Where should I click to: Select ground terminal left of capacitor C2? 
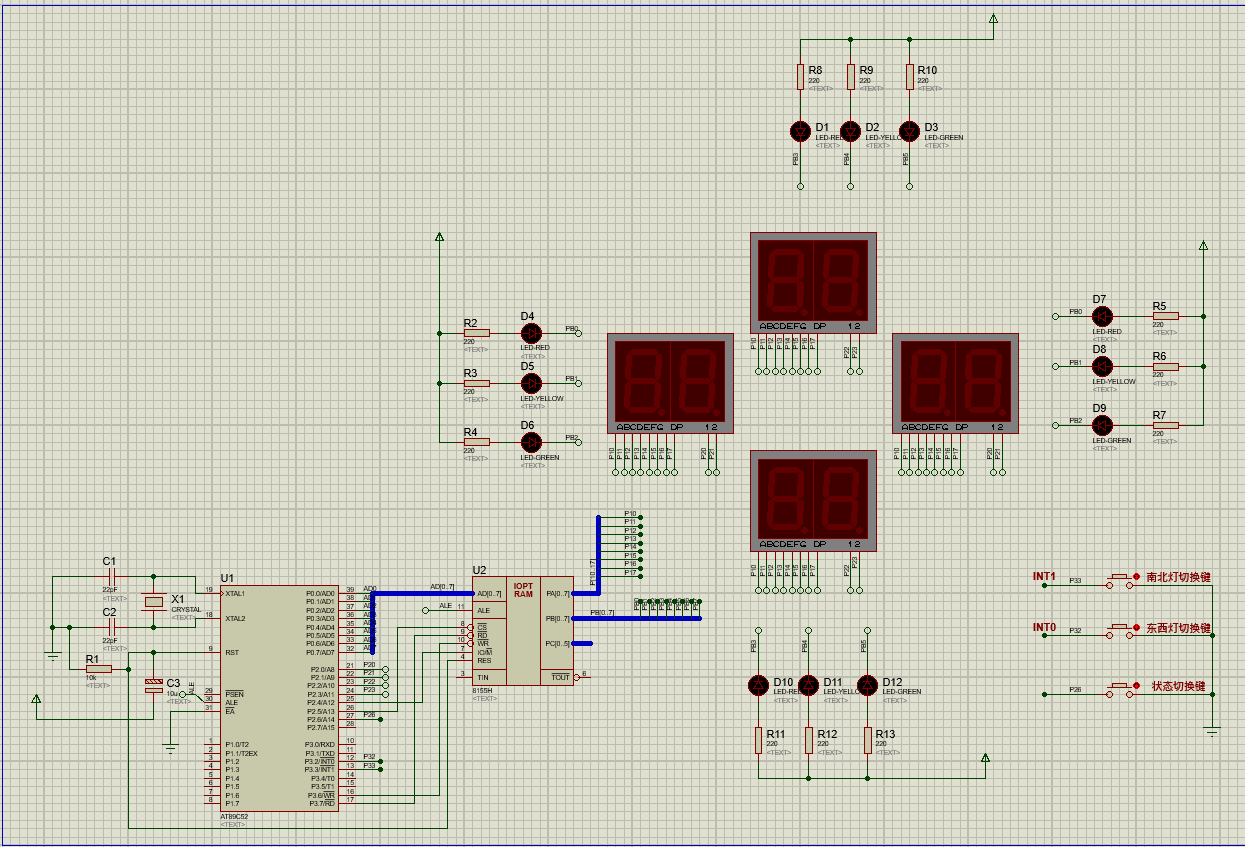(x=52, y=657)
